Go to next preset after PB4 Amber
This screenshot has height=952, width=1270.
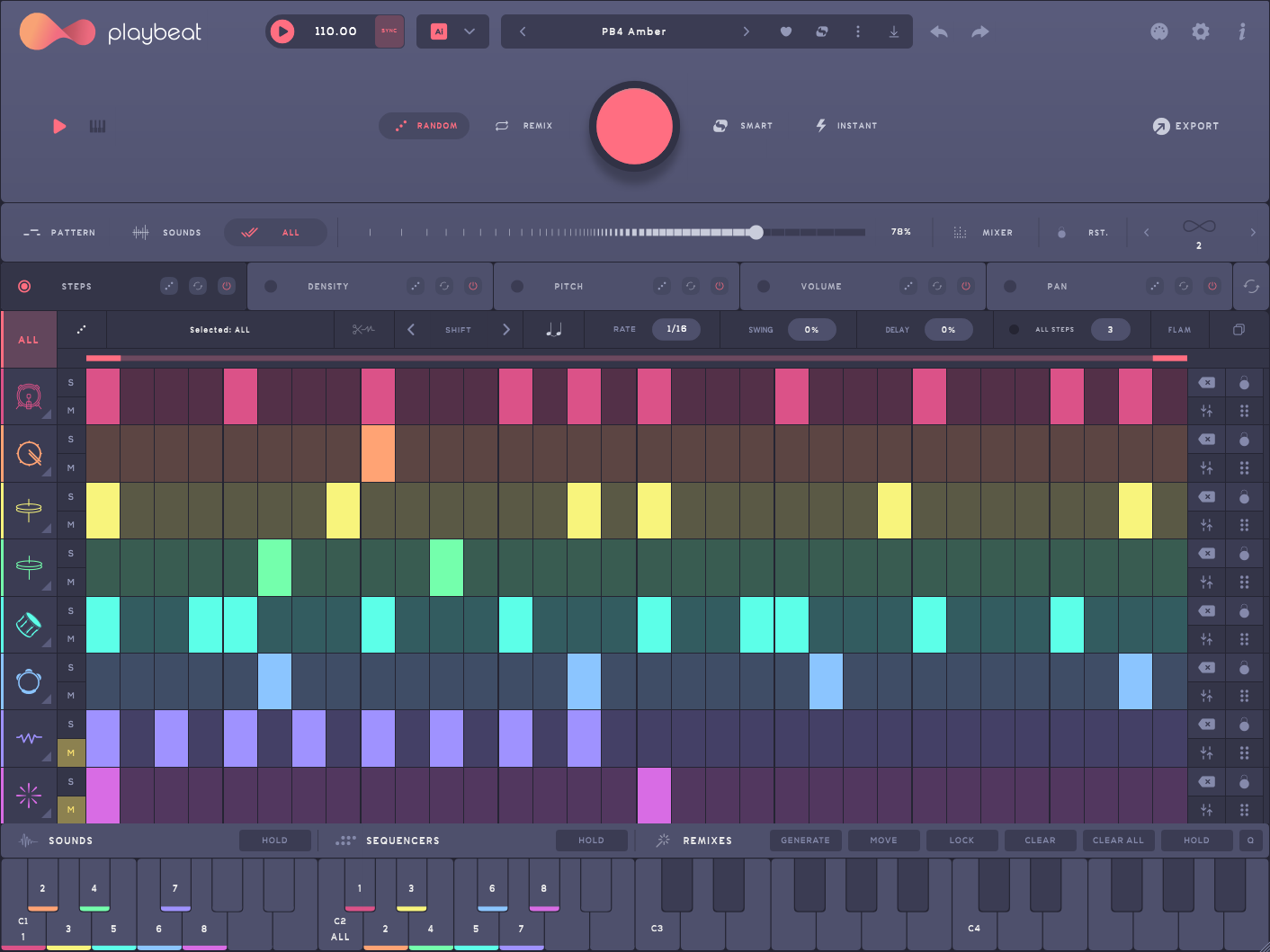pyautogui.click(x=746, y=31)
